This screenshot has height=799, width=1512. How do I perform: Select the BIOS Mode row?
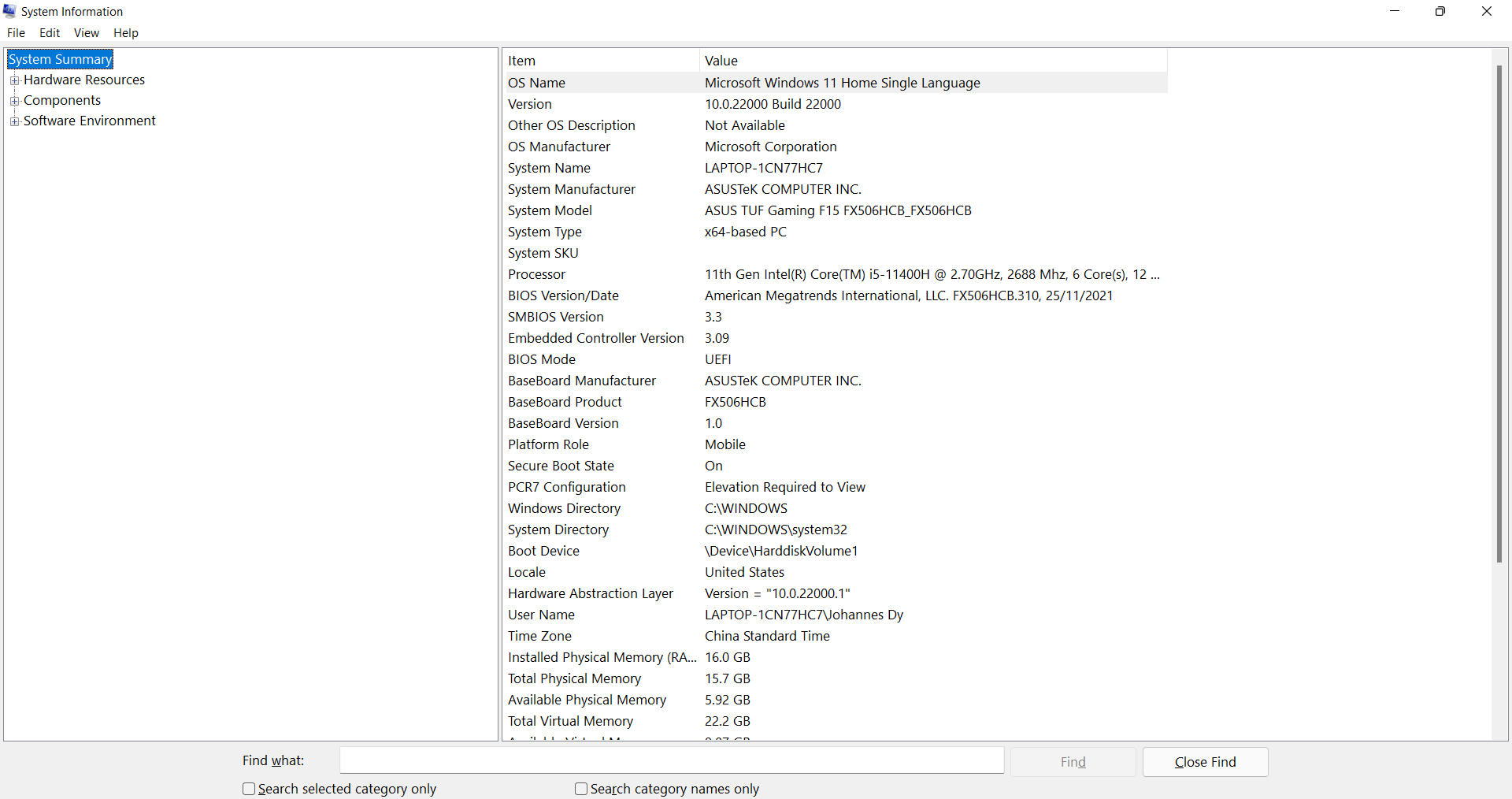835,359
